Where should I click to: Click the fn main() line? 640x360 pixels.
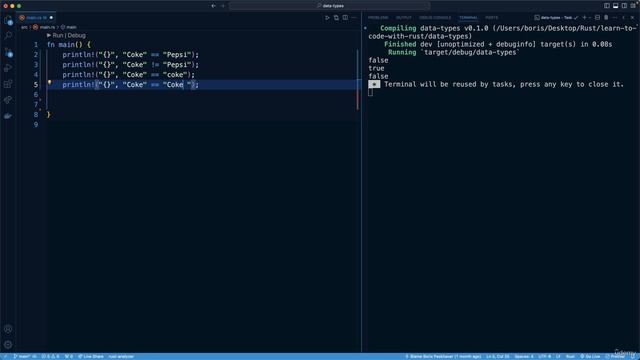69,44
